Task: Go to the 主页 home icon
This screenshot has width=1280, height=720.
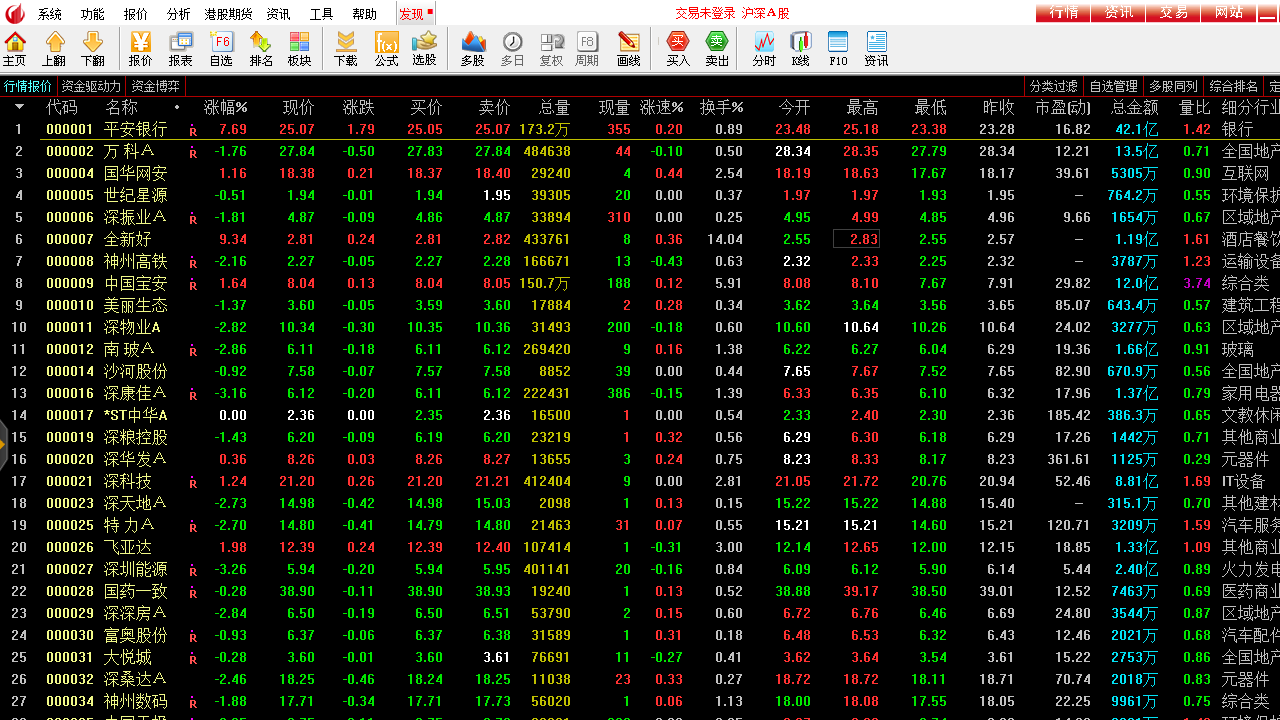Action: [x=15, y=48]
